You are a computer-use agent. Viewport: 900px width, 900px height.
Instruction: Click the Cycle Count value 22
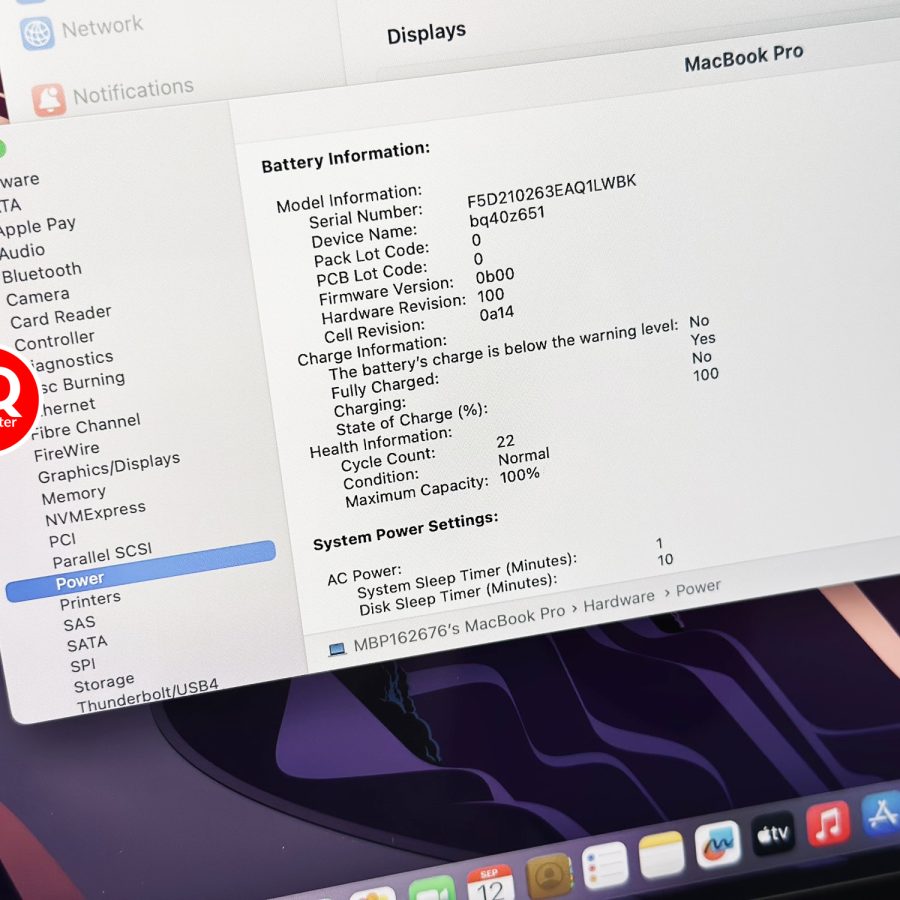click(506, 441)
